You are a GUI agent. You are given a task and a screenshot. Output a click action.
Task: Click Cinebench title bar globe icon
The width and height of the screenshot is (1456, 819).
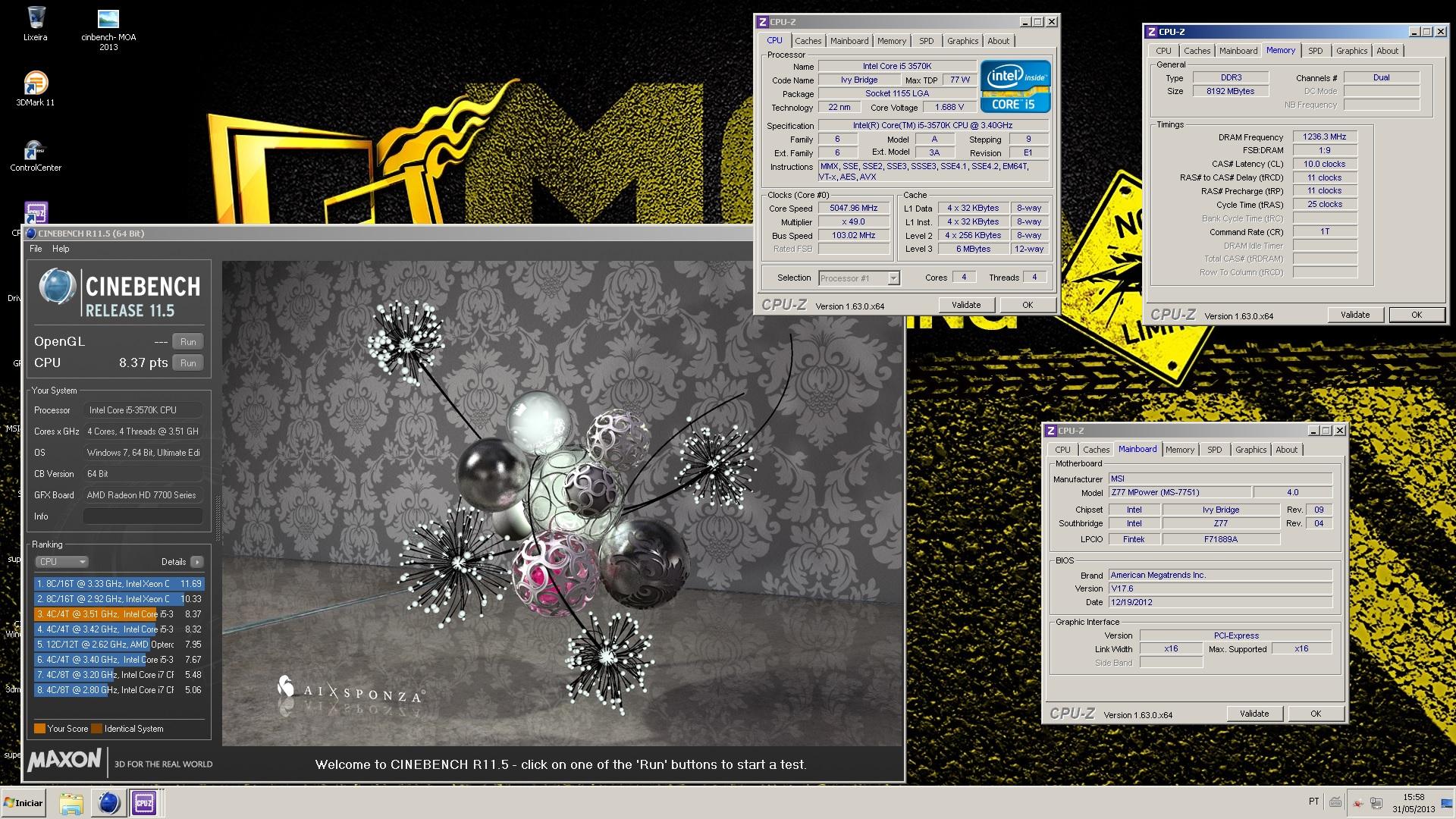pyautogui.click(x=31, y=234)
